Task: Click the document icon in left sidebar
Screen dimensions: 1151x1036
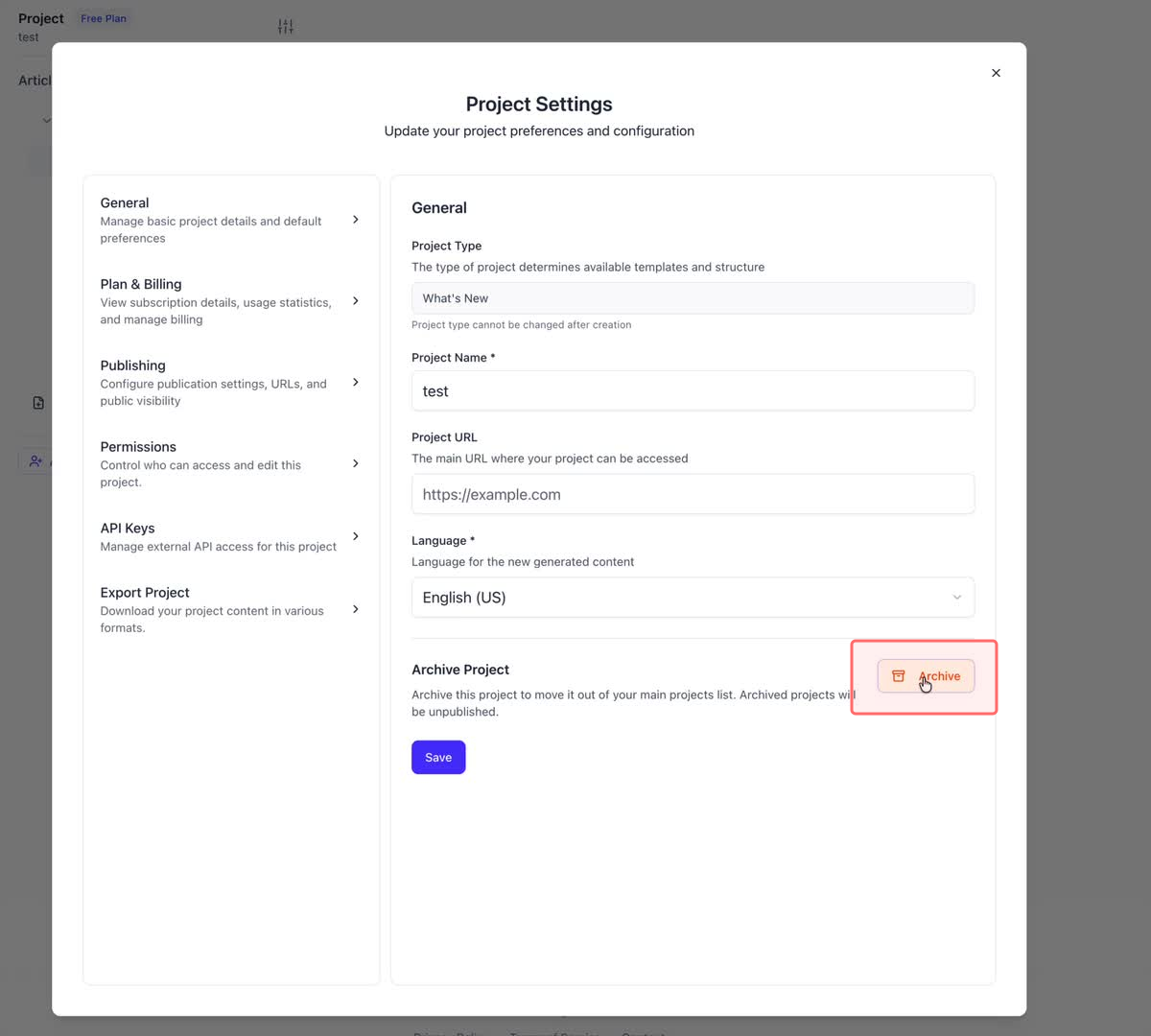Action: pyautogui.click(x=38, y=403)
